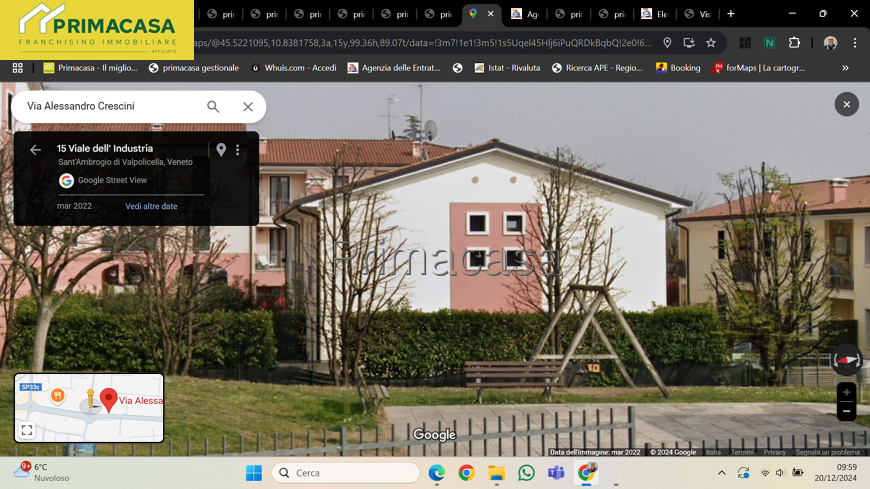Screen dimensions: 870x489
Task: Switch to the Ele tab
Action: click(x=655, y=14)
